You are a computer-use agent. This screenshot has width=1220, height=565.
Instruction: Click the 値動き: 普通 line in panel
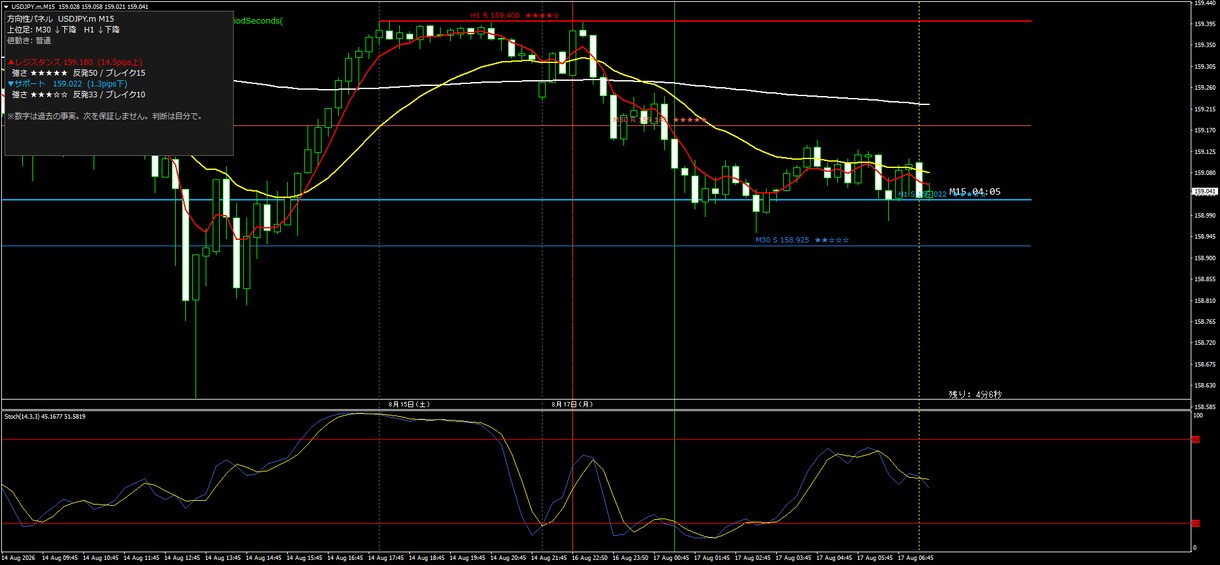(x=28, y=41)
